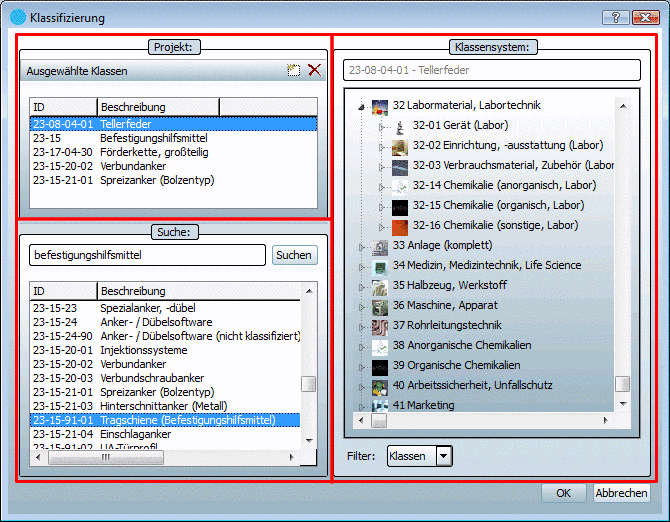Select tree item 36 Maschine, Apparat
The image size is (670, 522).
445,305
